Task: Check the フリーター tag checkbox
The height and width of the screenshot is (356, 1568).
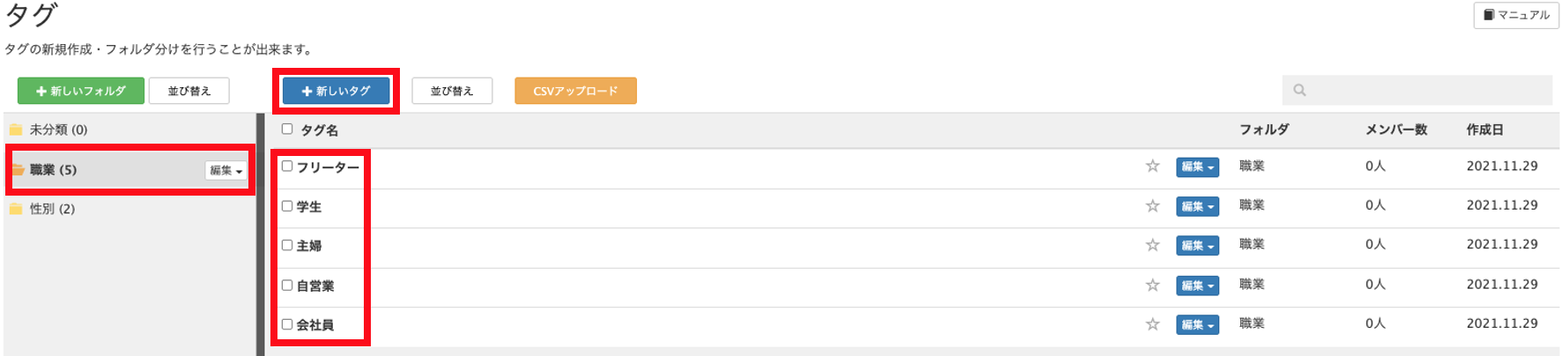Action: (x=287, y=166)
